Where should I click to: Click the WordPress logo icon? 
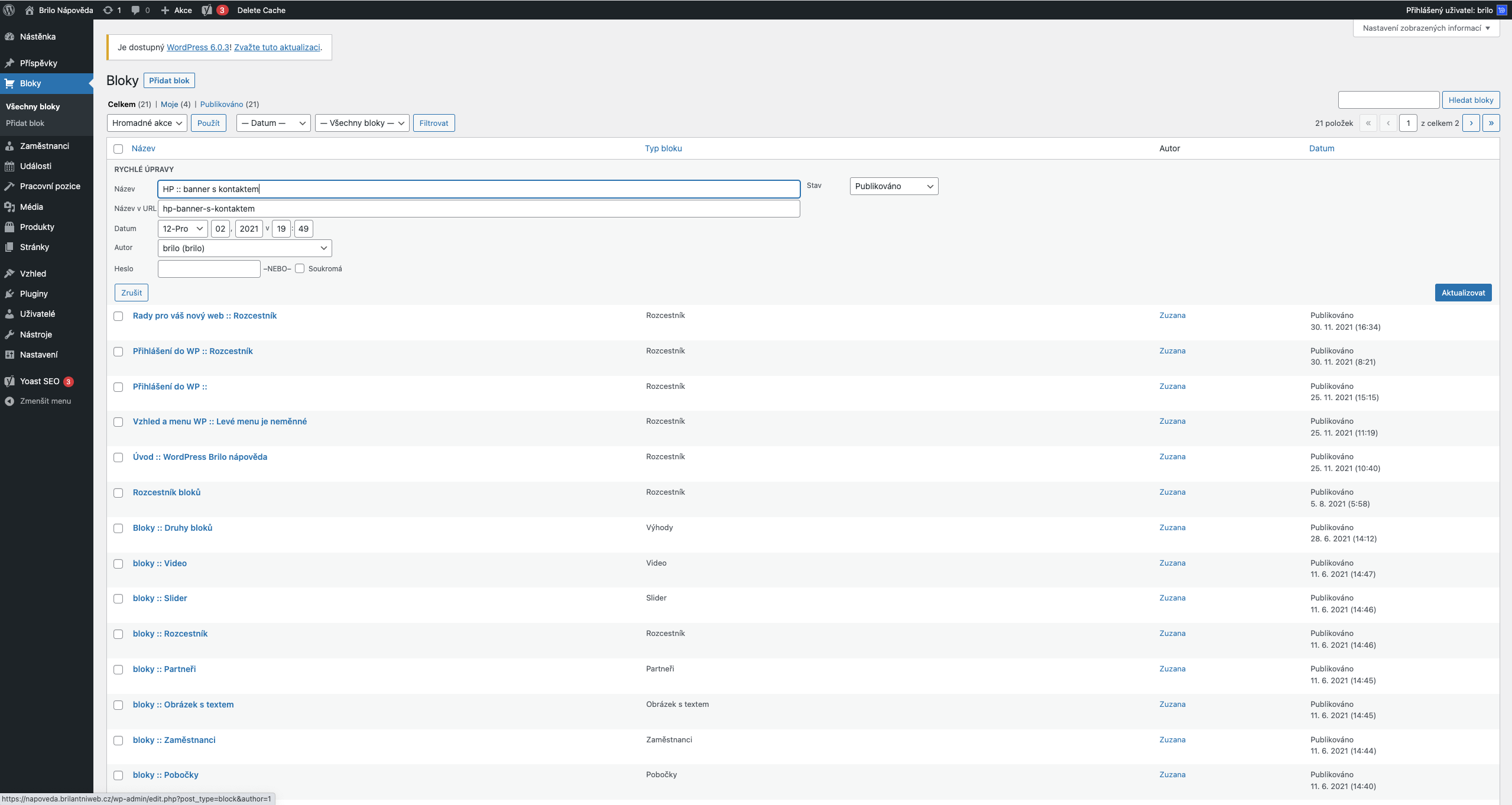click(9, 10)
